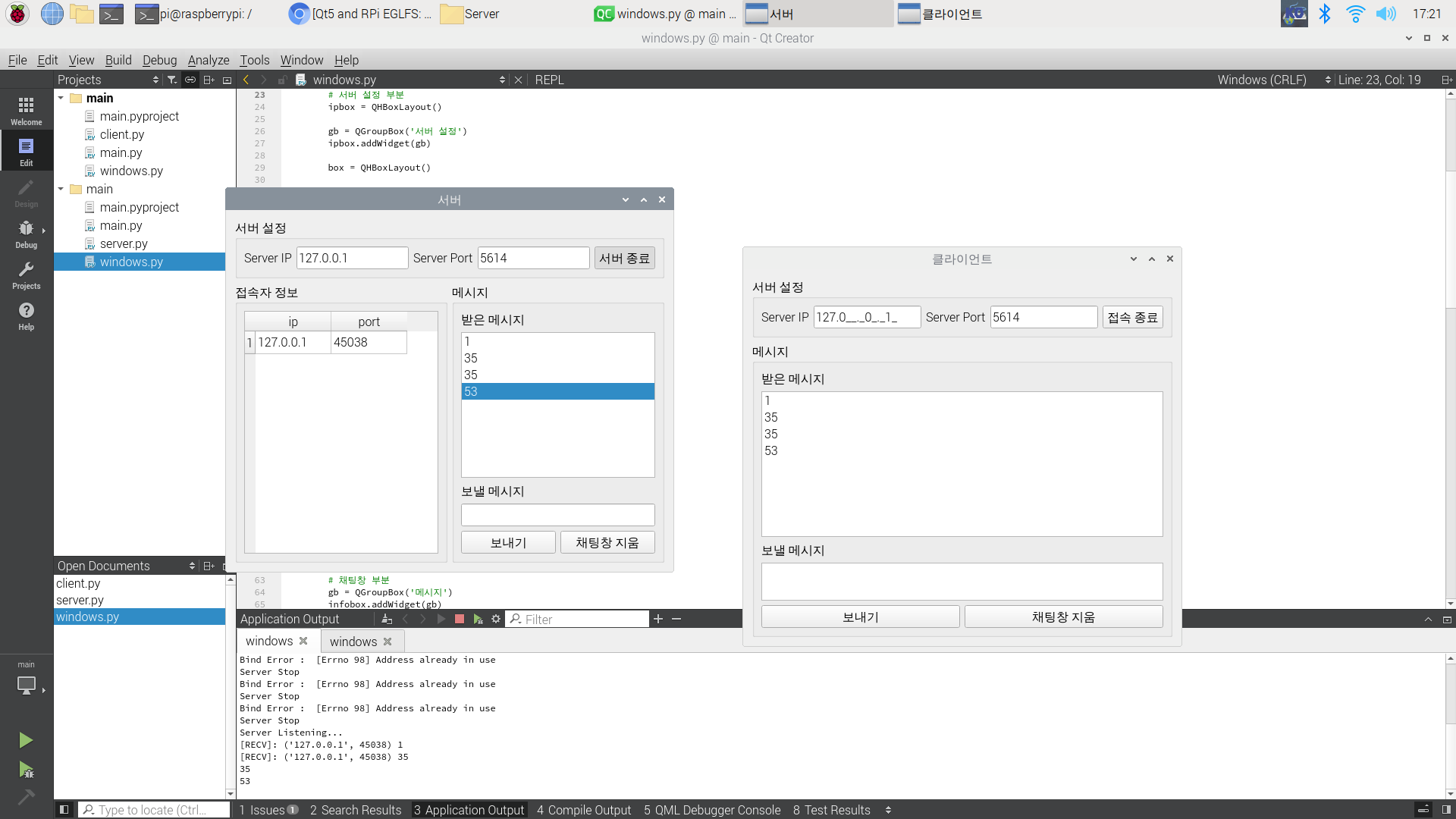Click the server 보낼 메시지 input field
Viewport: 1456px width, 819px height.
click(557, 515)
